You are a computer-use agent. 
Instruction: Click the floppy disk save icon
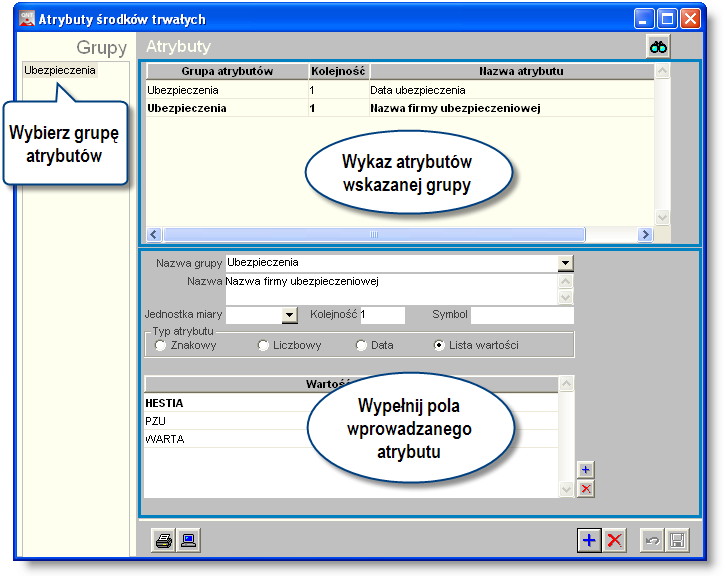677,540
